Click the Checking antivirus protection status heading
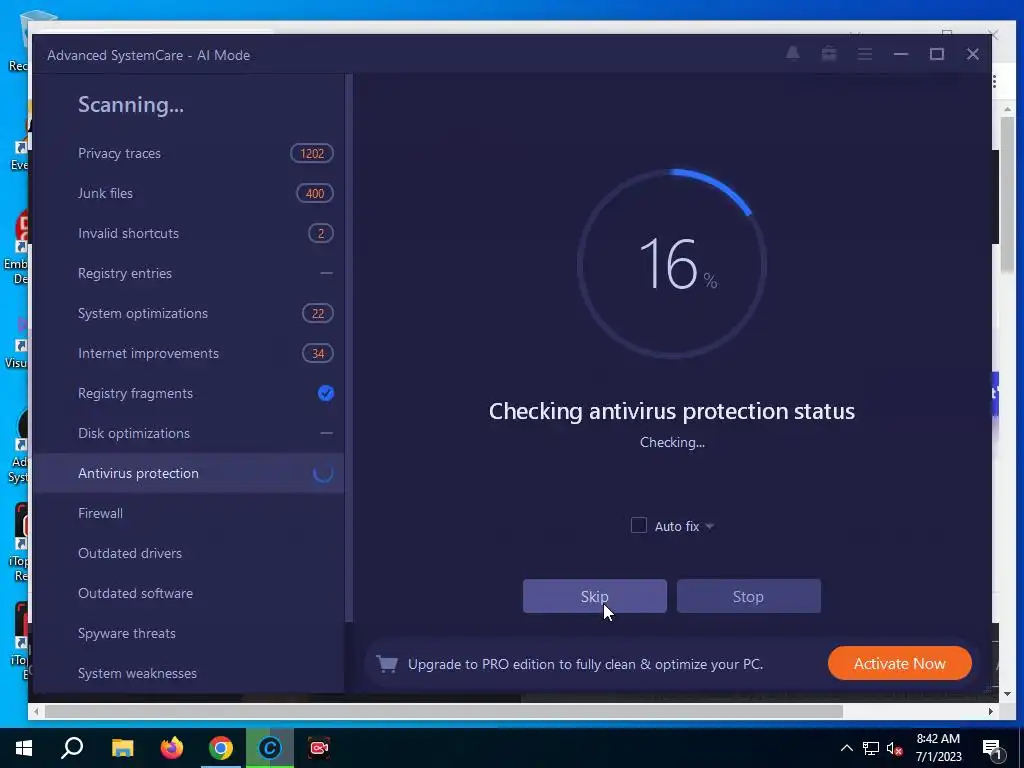Screen dimensions: 1024x768 (672, 411)
